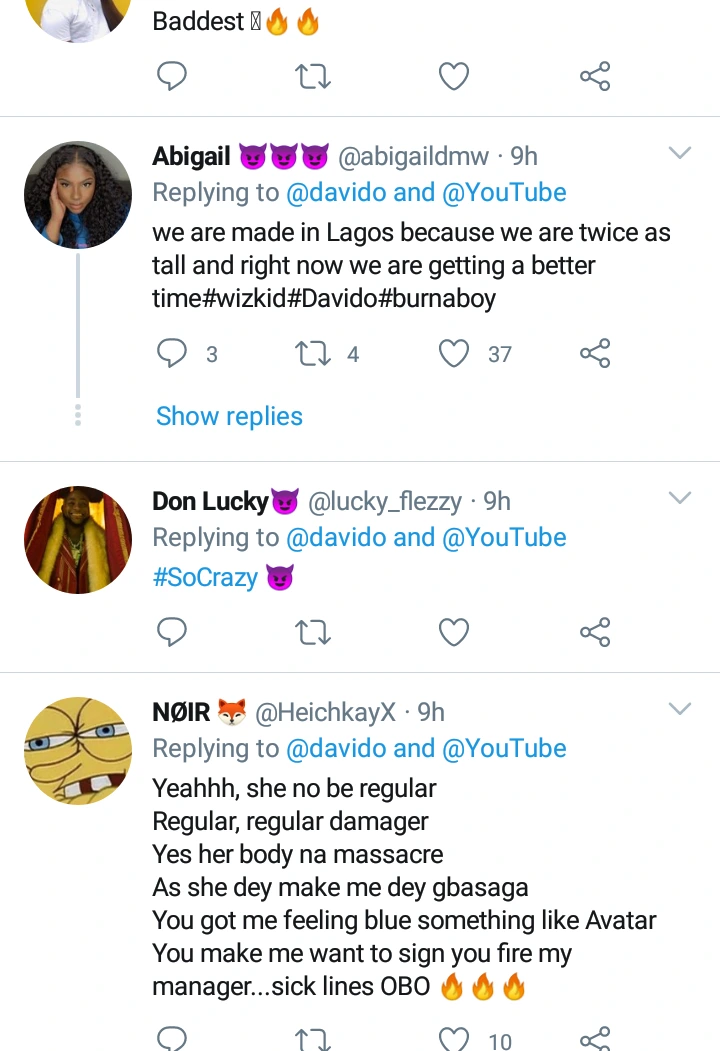This screenshot has height=1051, width=720.
Task: Reply to Abigail's tweet
Action: click(173, 353)
